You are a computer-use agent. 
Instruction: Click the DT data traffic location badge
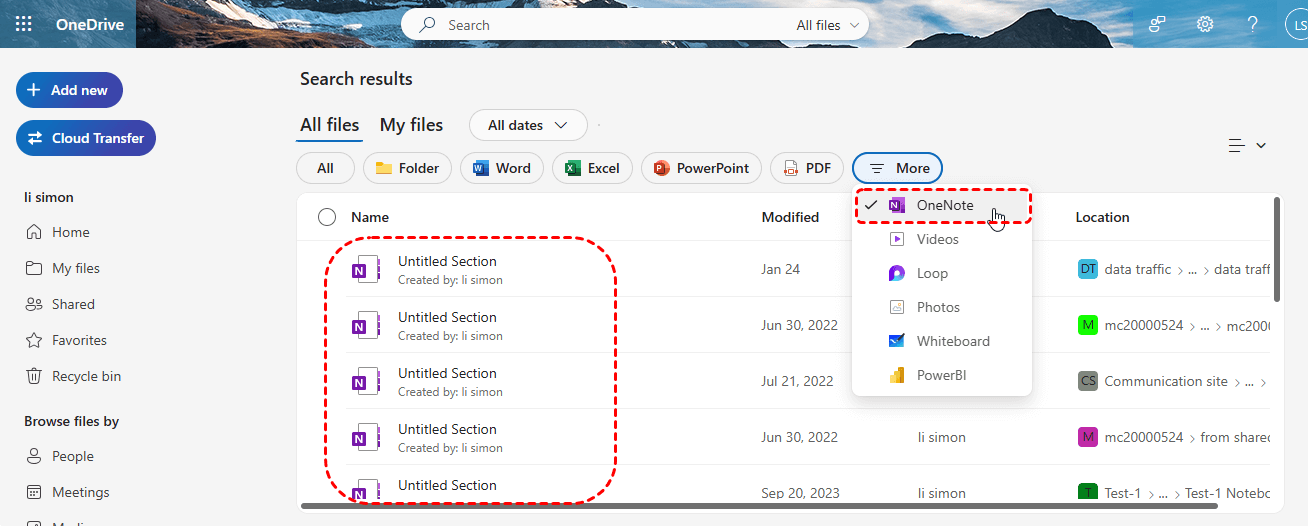coord(1088,269)
